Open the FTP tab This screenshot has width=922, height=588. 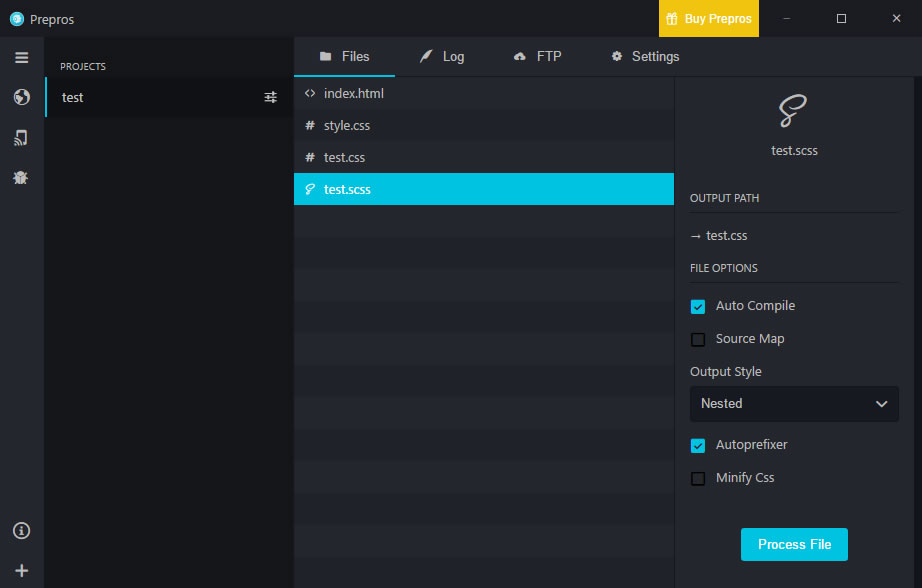coord(537,56)
